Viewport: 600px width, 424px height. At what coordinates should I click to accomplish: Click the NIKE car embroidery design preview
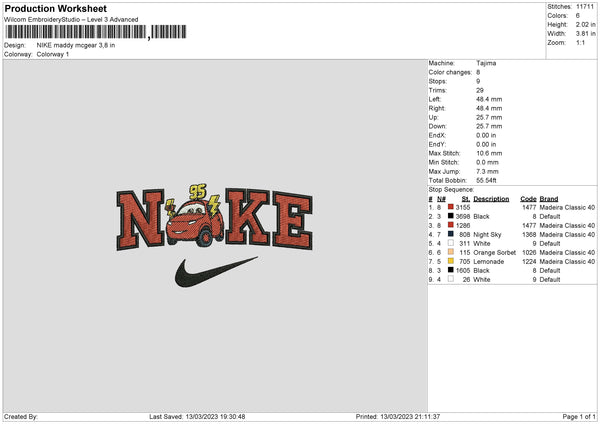[214, 235]
